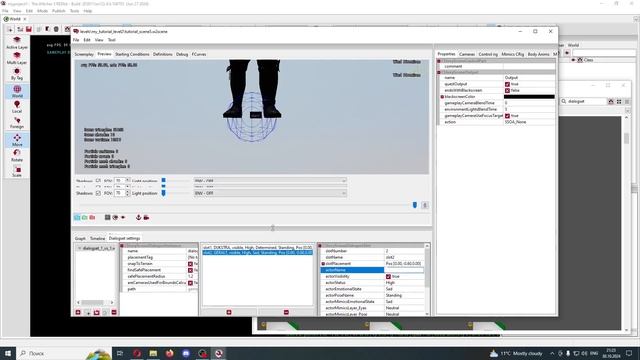This screenshot has width=640, height=360.
Task: Click the Discord icon in Windows taskbar
Action: [x=186, y=353]
